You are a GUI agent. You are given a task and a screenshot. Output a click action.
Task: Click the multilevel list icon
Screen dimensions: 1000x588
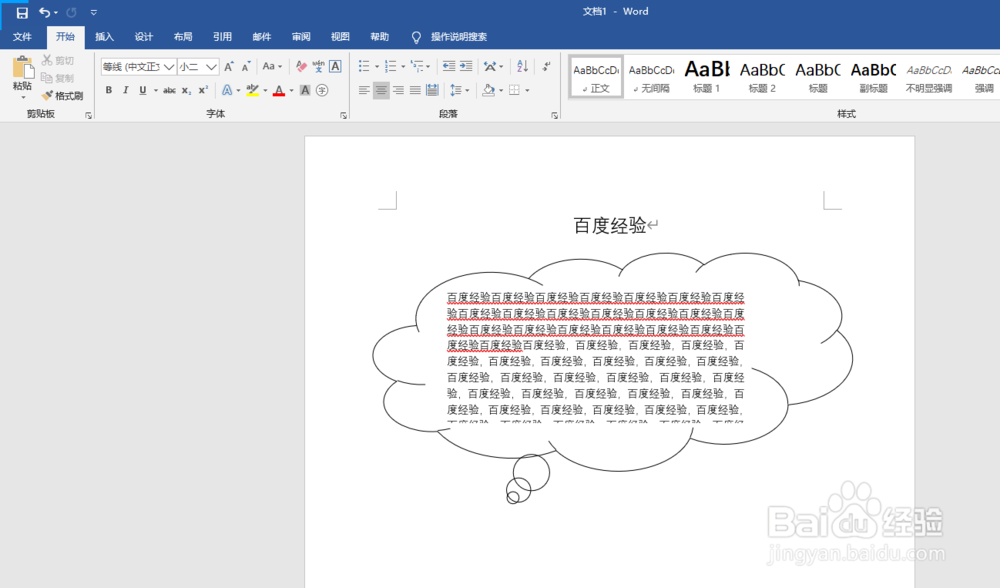tap(416, 66)
